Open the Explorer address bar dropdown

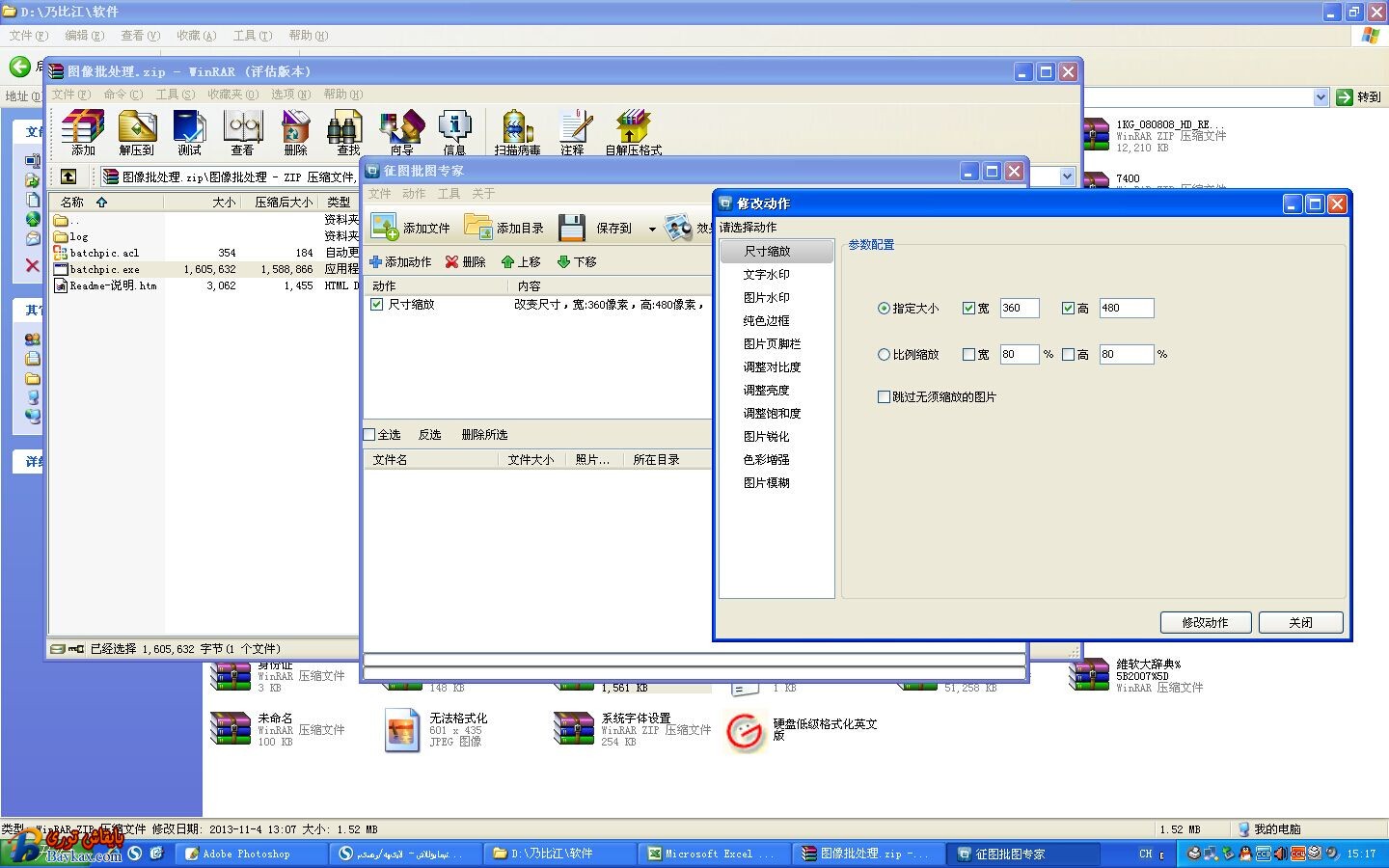(x=1321, y=96)
